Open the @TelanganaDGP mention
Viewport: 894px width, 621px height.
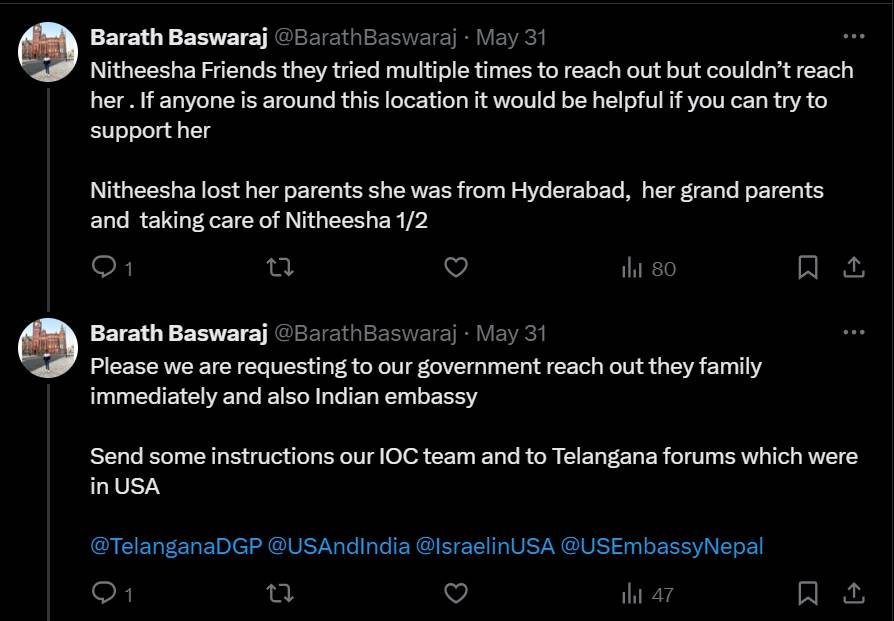176,546
